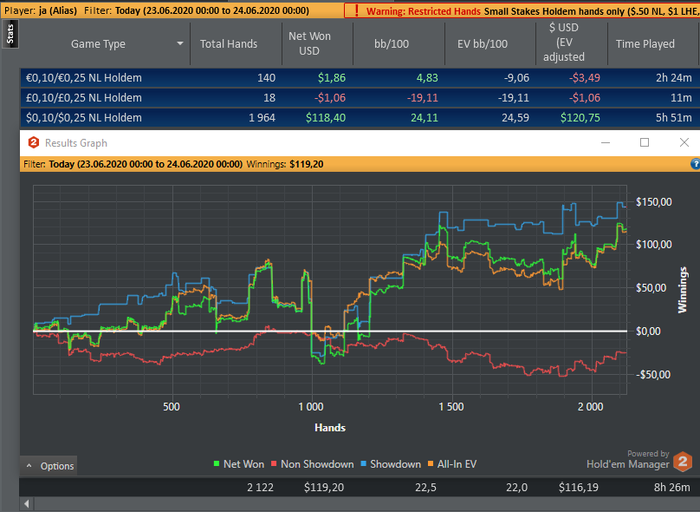Expand the Options panel
Viewport: 700px width, 512px height.
pyautogui.click(x=49, y=466)
